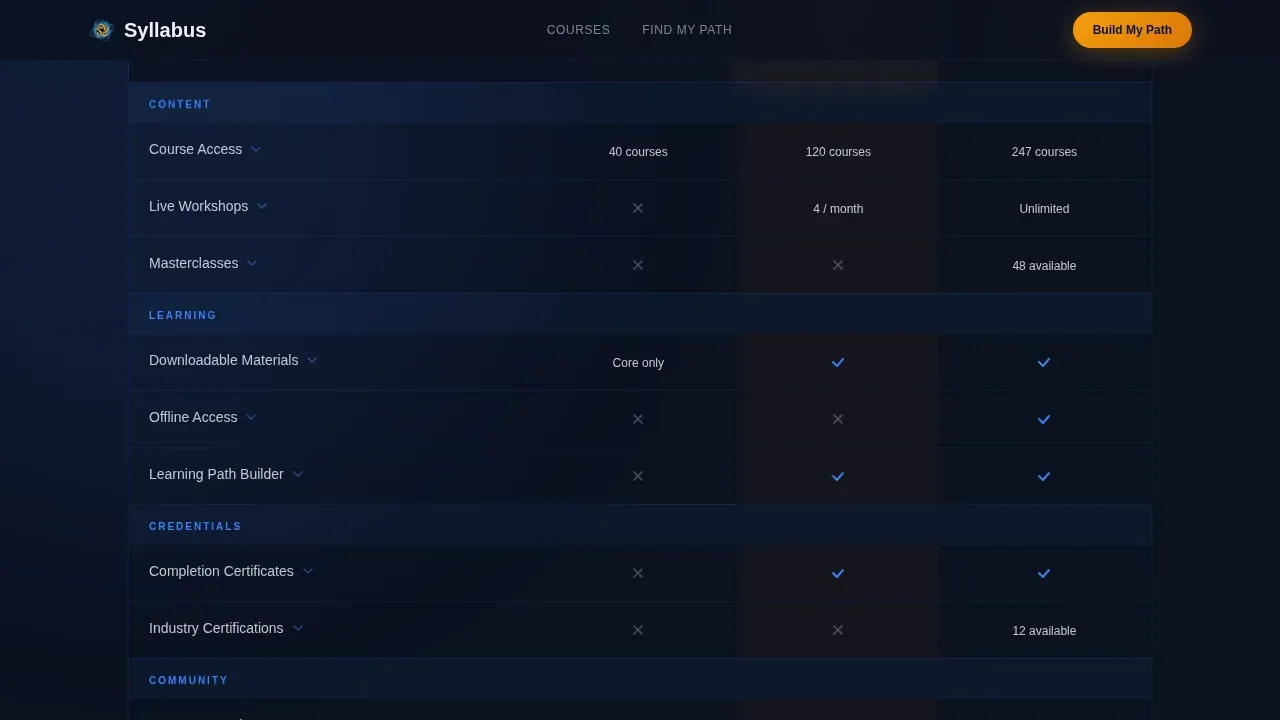Screen dimensions: 1280x720
Task: Click checkmark for Offline Access last column
Action: click(x=1044, y=419)
